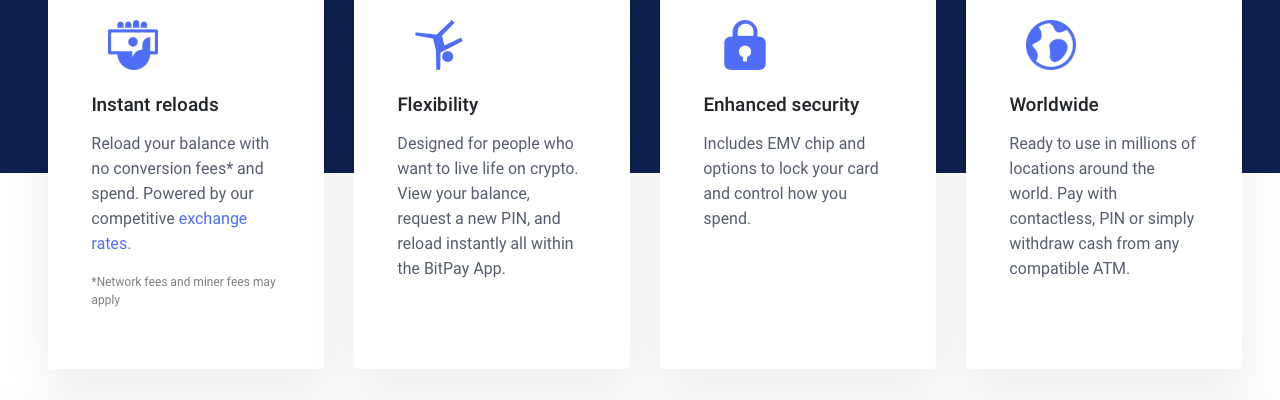This screenshot has width=1280, height=400.
Task: Open the exchange rates link
Action: click(x=212, y=219)
